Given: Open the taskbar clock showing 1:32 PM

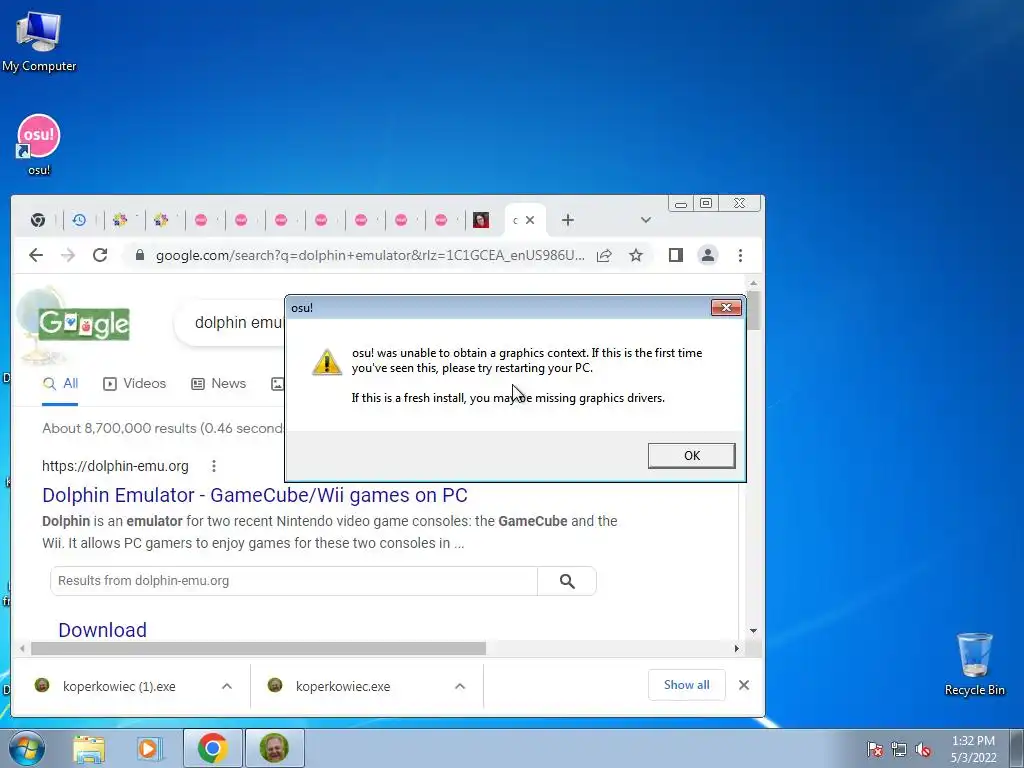Looking at the screenshot, I should (x=973, y=749).
